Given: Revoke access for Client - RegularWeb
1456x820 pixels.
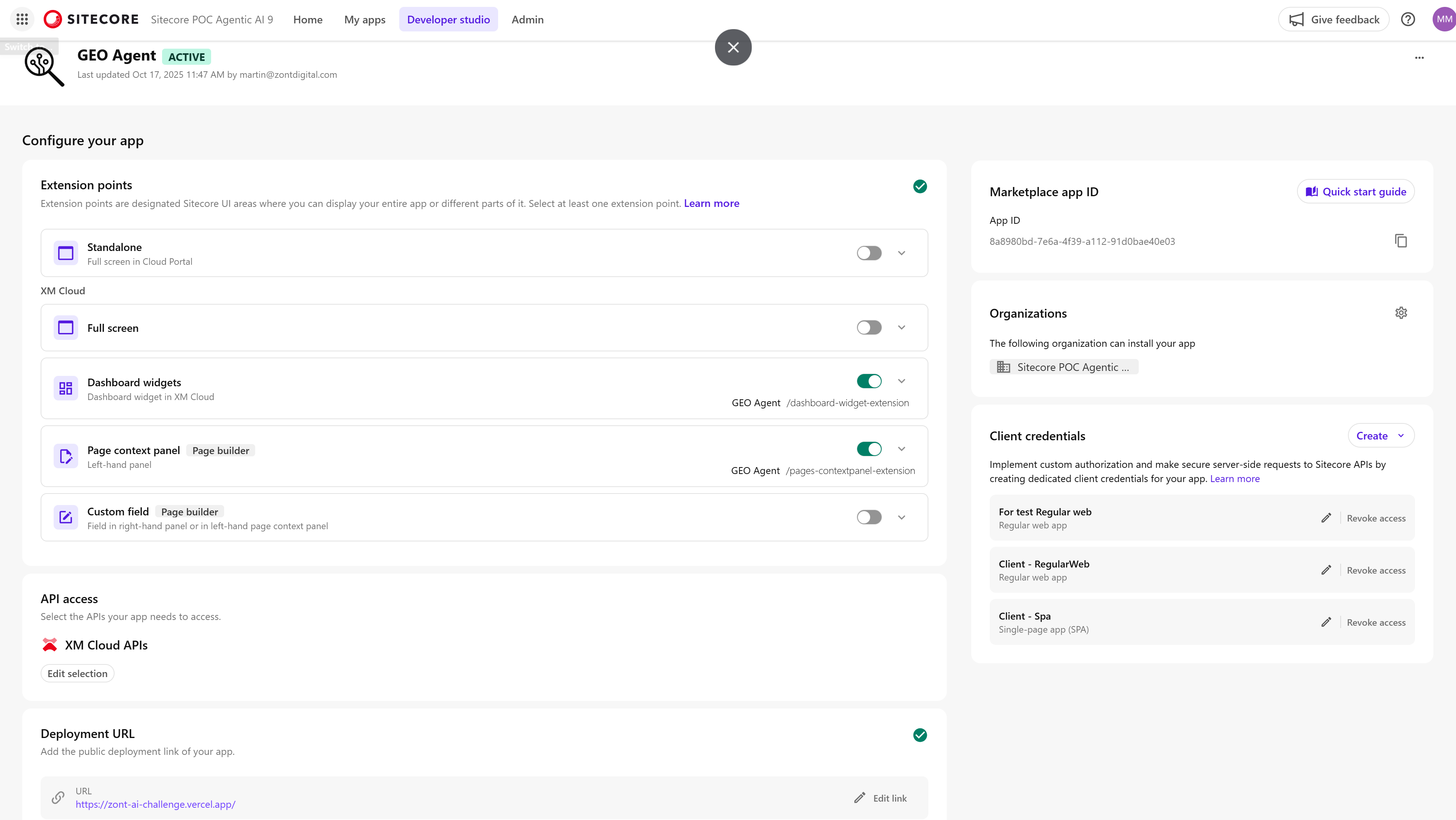Looking at the screenshot, I should point(1376,570).
